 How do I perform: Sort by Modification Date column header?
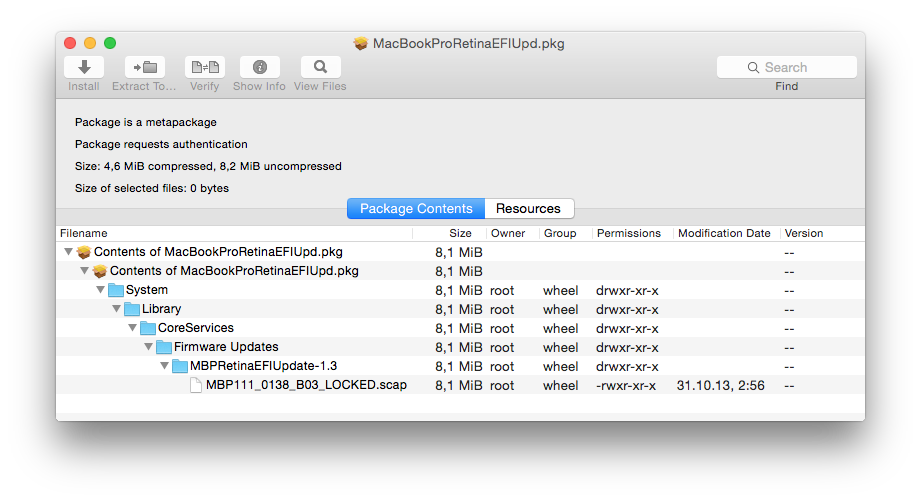click(726, 233)
